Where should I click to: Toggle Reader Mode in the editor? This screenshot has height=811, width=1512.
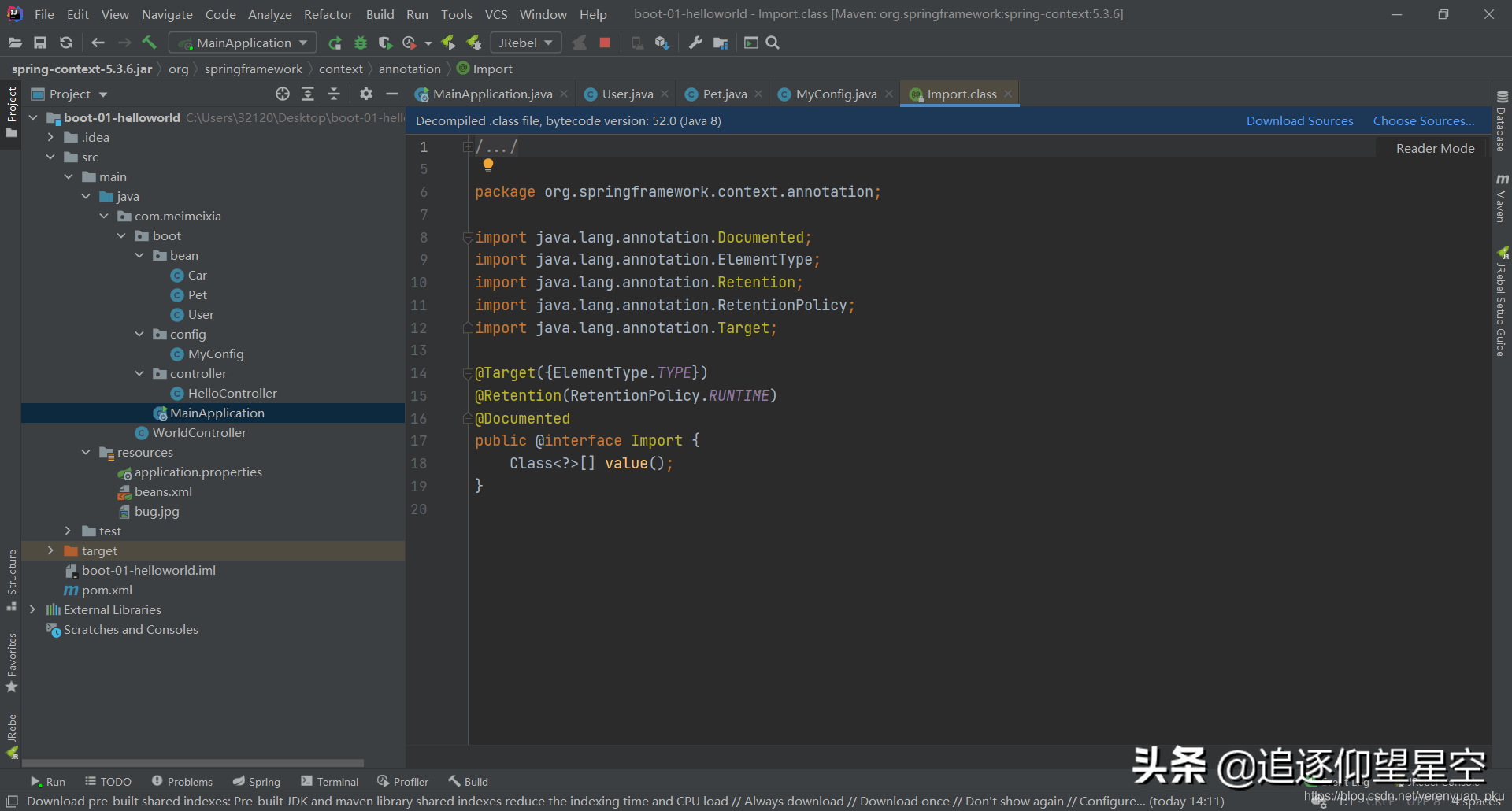(x=1435, y=148)
